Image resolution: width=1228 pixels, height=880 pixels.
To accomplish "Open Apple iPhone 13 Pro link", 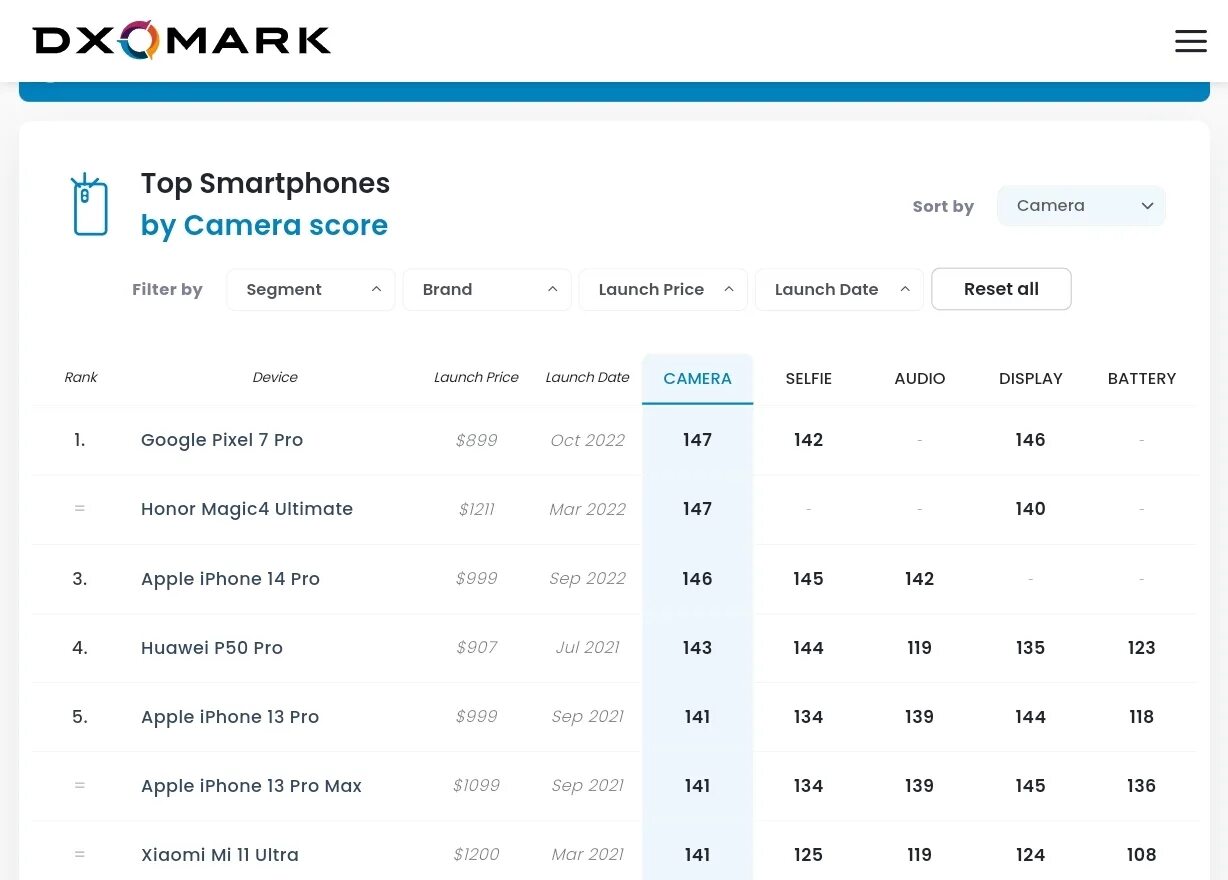I will click(x=230, y=717).
